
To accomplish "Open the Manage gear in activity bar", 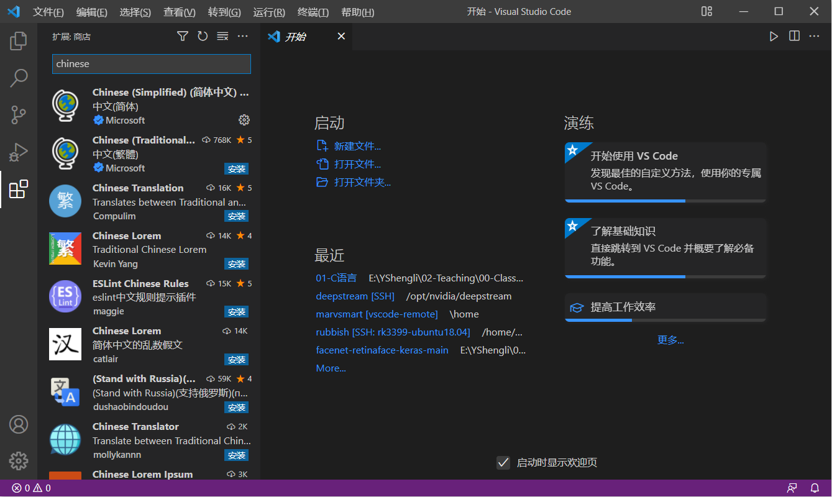I will coord(19,461).
